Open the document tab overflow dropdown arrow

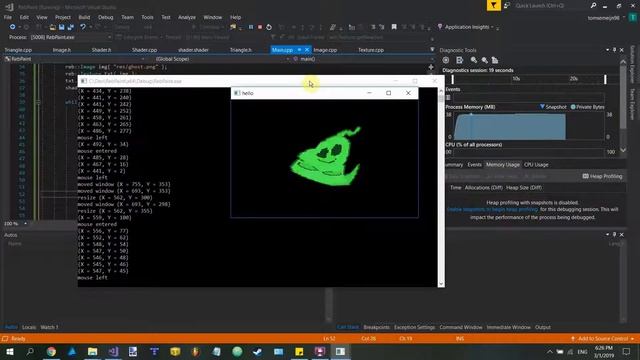tap(432, 50)
